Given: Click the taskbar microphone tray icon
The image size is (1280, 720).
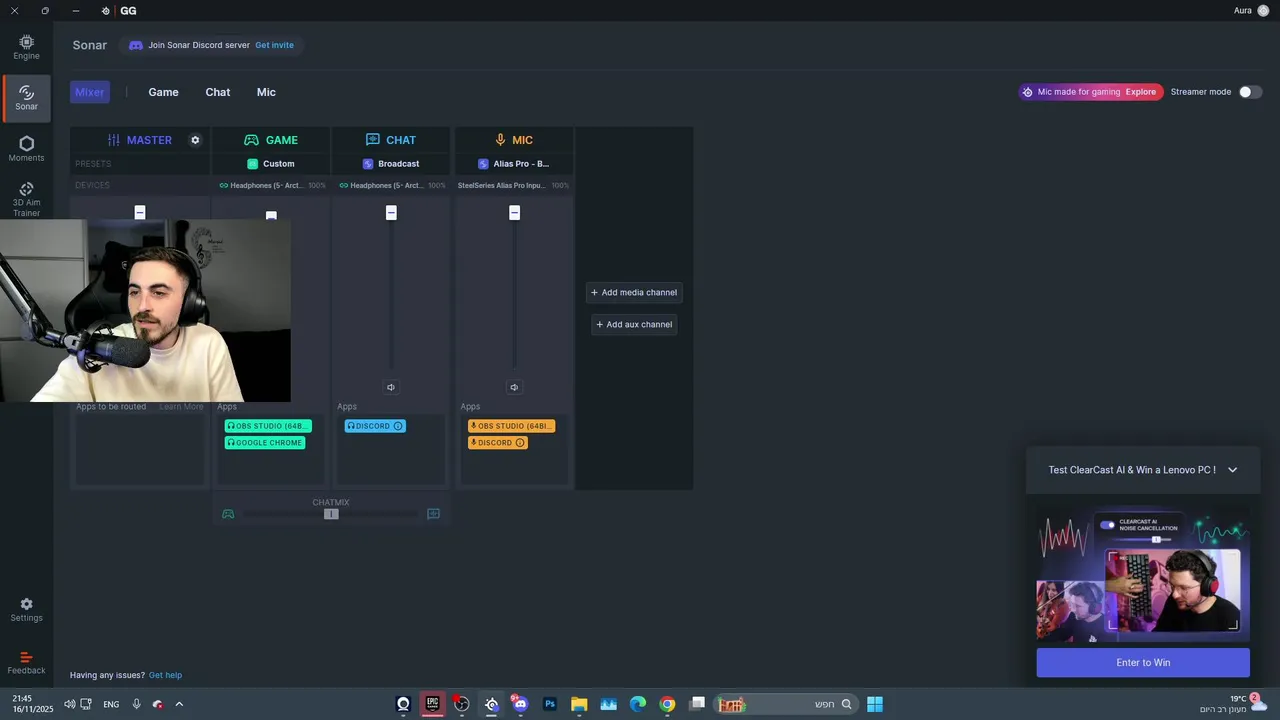Looking at the screenshot, I should click(136, 704).
